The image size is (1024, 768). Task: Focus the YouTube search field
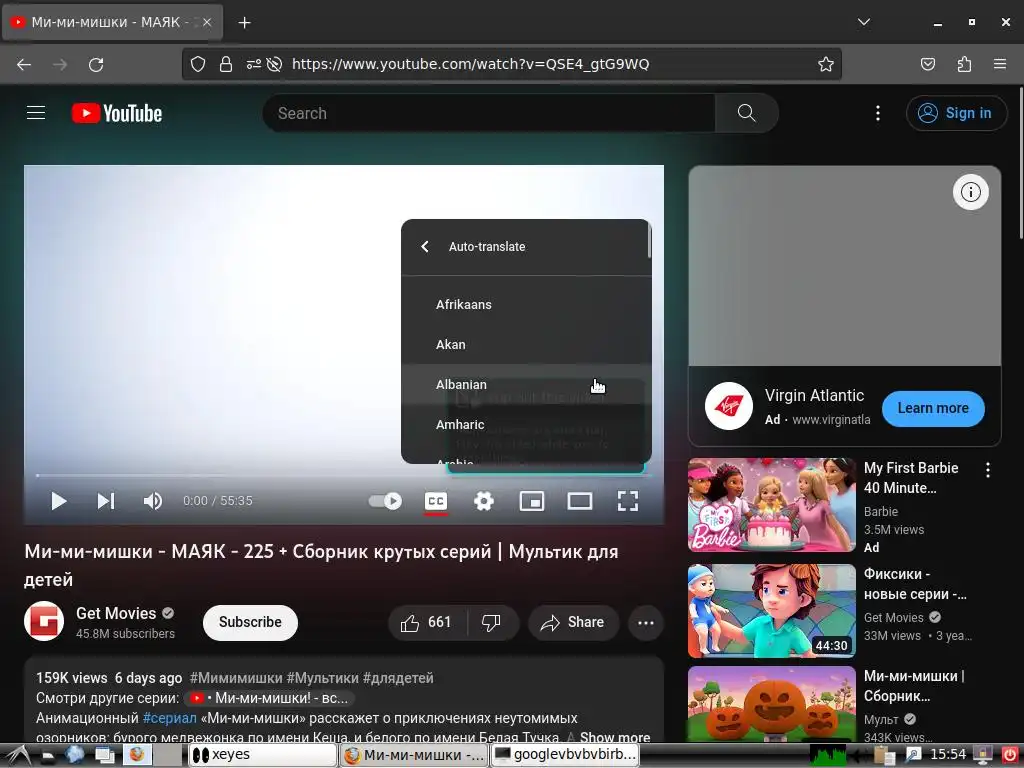point(490,113)
